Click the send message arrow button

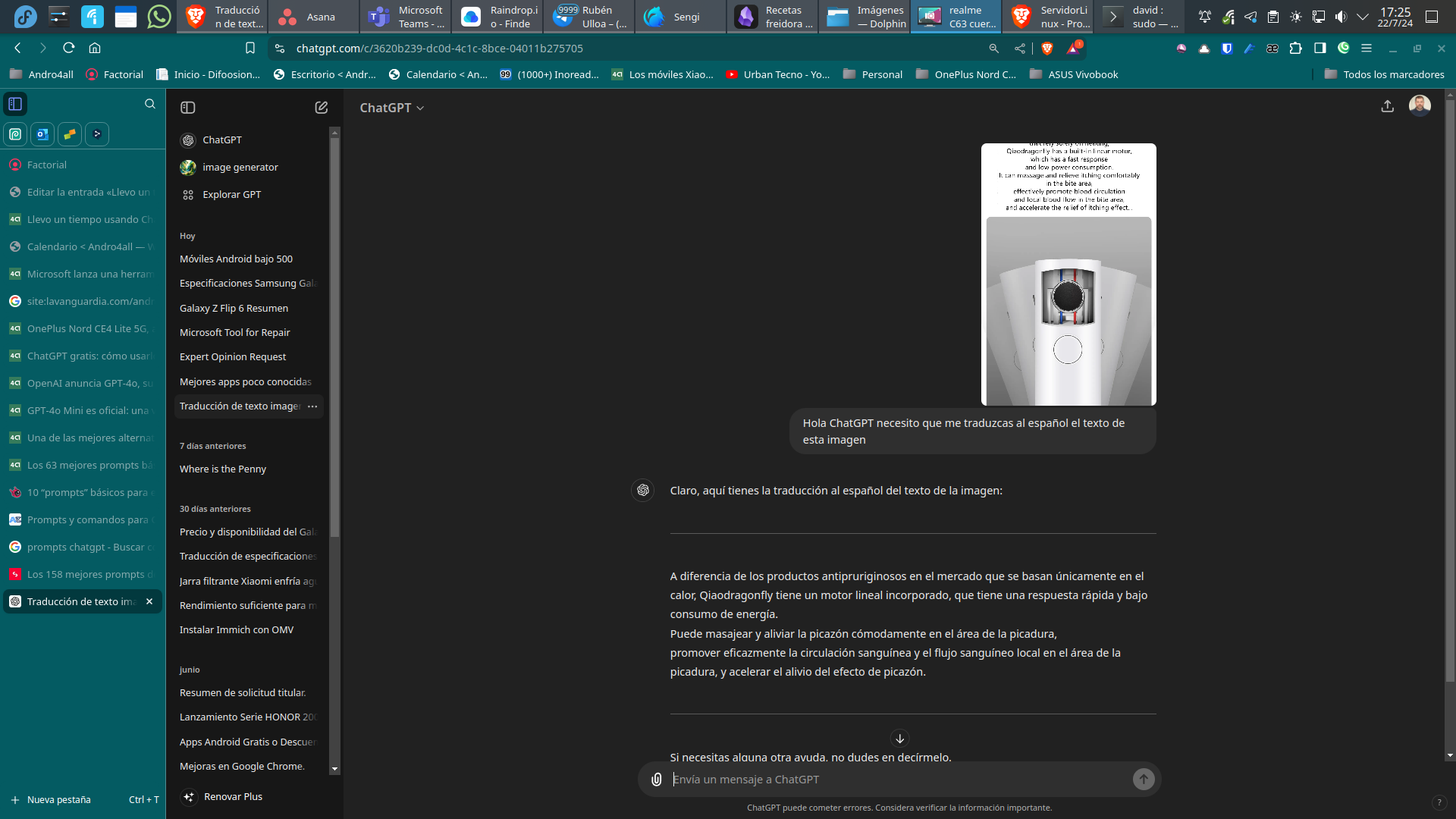click(x=1144, y=779)
